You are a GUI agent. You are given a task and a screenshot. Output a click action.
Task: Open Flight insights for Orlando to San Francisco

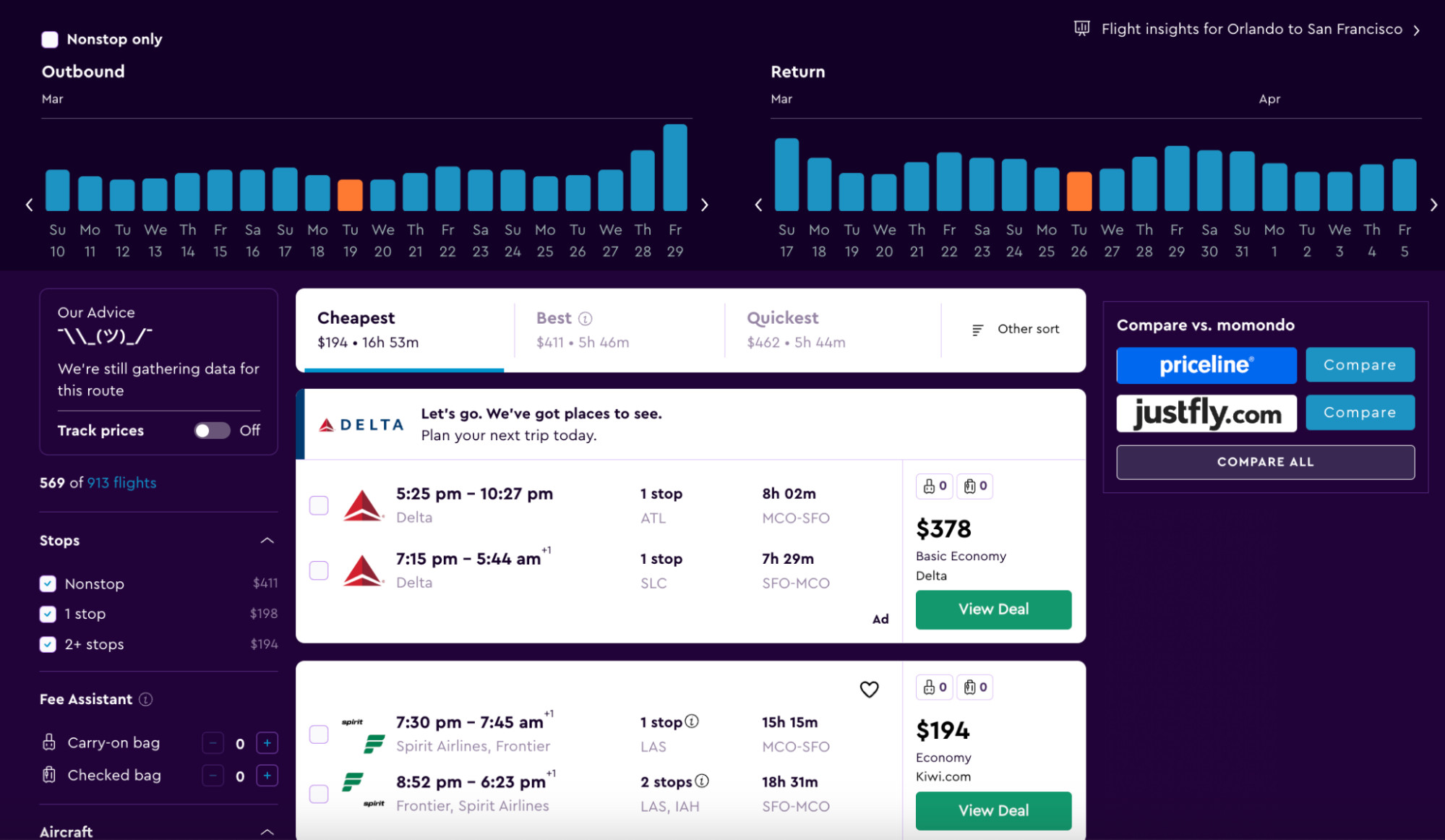[x=1251, y=29]
